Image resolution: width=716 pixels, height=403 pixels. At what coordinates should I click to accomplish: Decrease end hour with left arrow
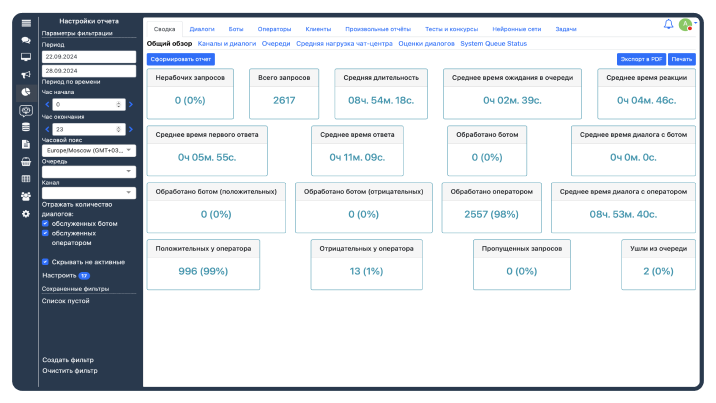(47, 130)
